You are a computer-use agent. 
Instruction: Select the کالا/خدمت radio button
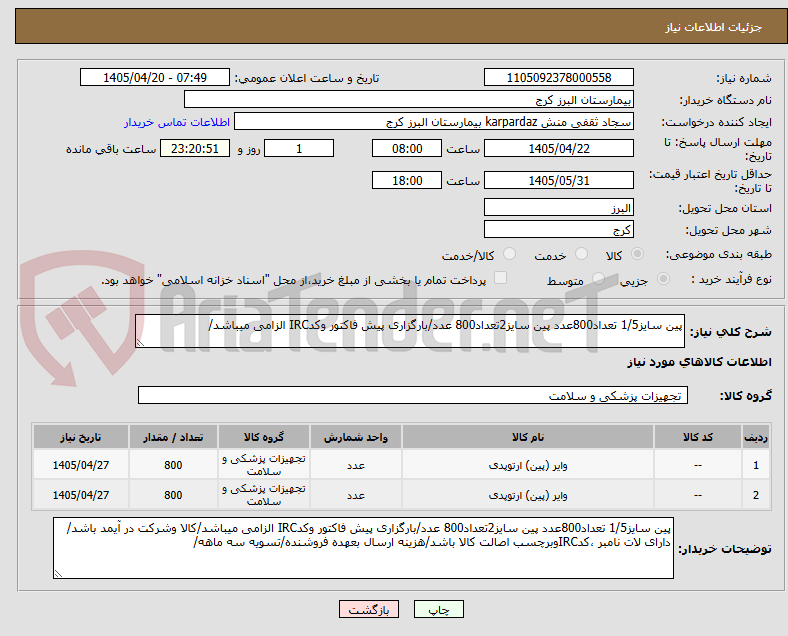click(510, 254)
